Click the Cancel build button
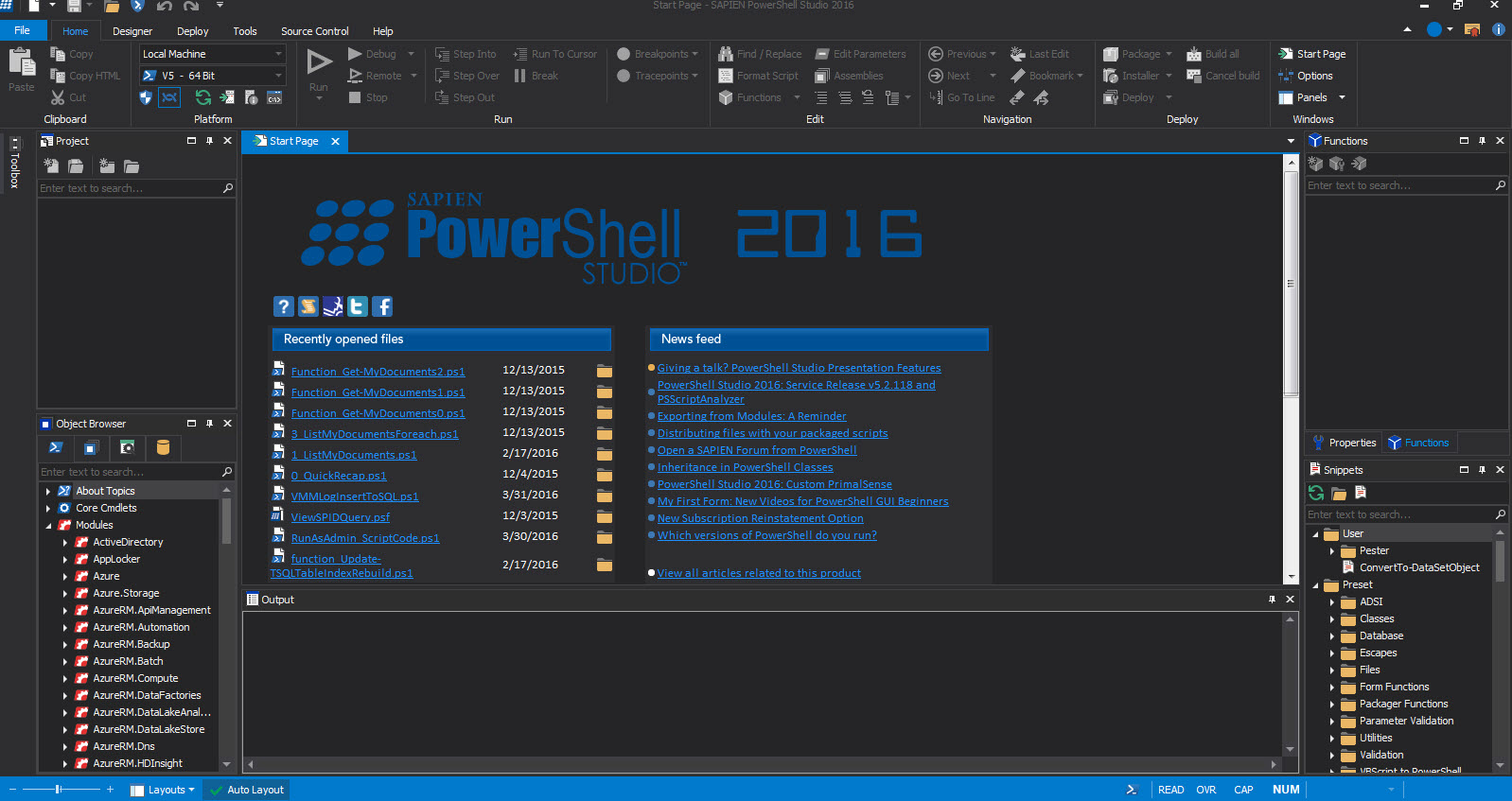The width and height of the screenshot is (1512, 801). pyautogui.click(x=1223, y=76)
